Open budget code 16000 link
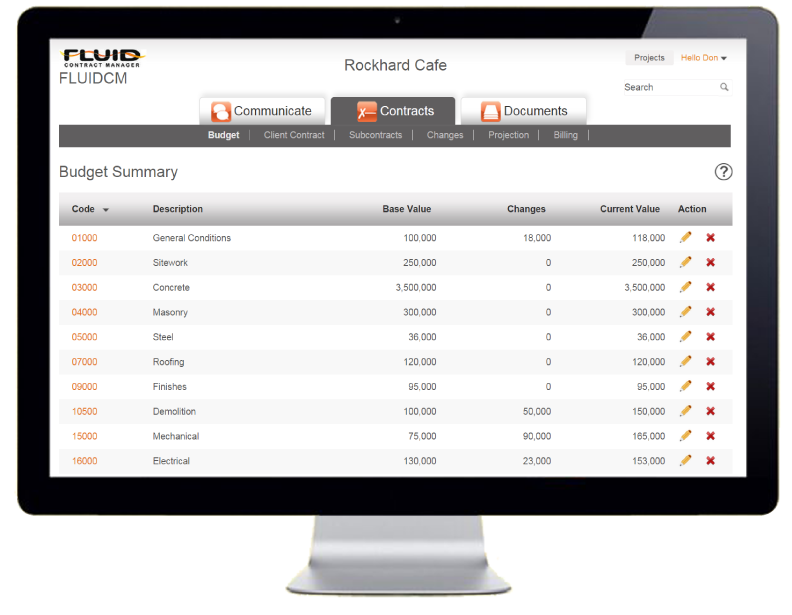The image size is (792, 615). [x=84, y=460]
